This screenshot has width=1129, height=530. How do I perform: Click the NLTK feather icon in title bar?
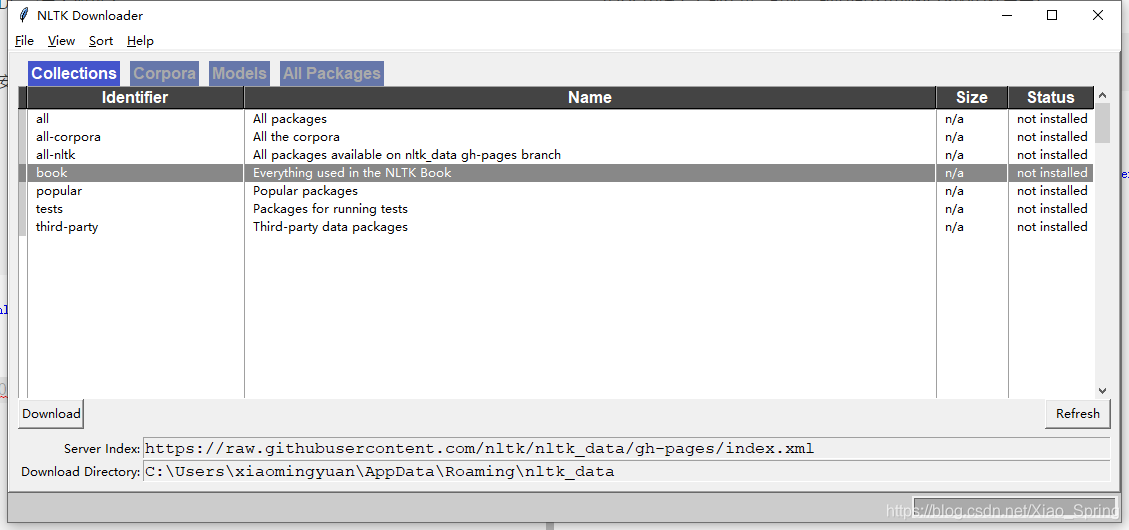coord(24,15)
